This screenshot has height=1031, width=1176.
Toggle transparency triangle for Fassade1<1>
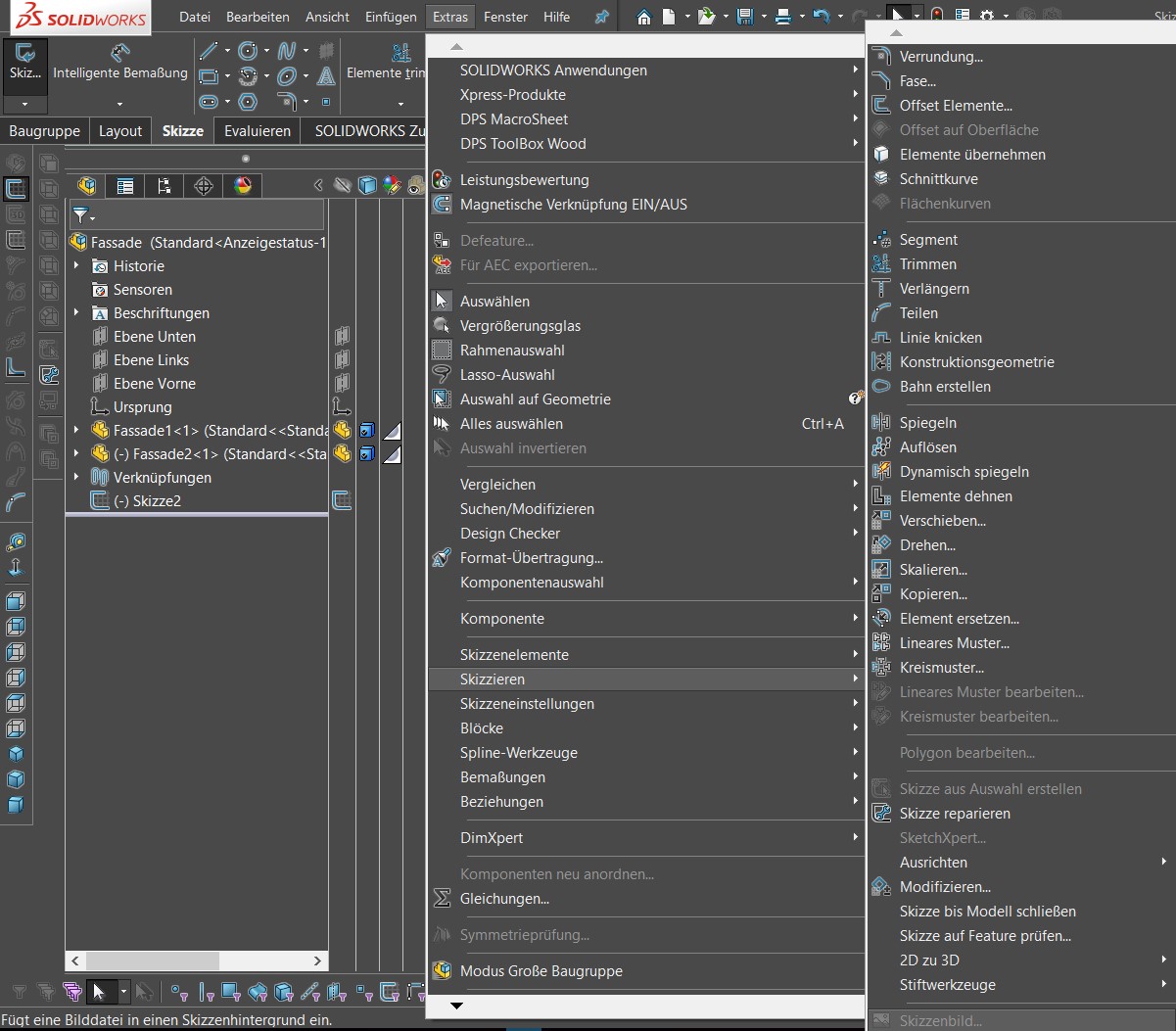[392, 430]
